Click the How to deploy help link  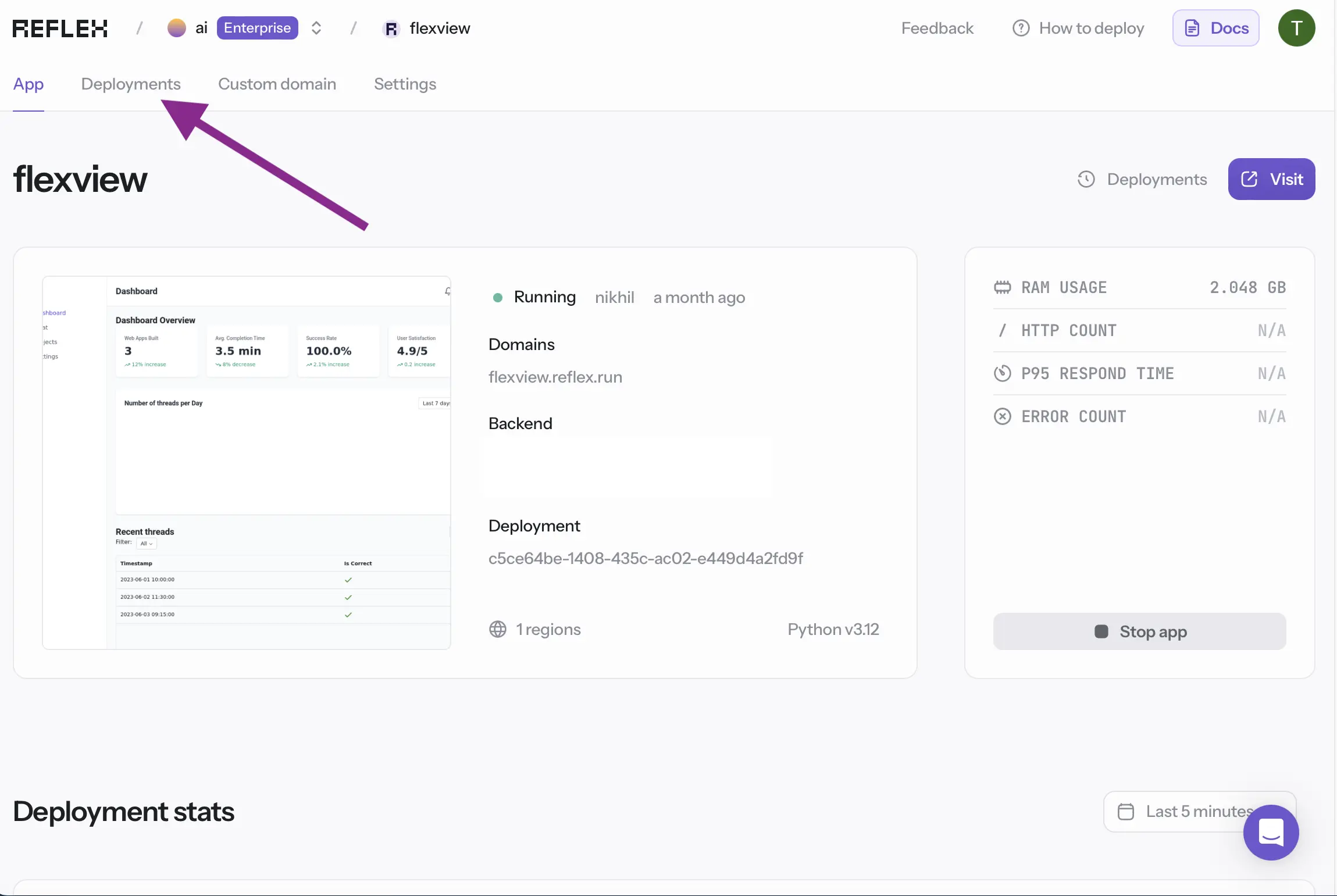[1079, 28]
